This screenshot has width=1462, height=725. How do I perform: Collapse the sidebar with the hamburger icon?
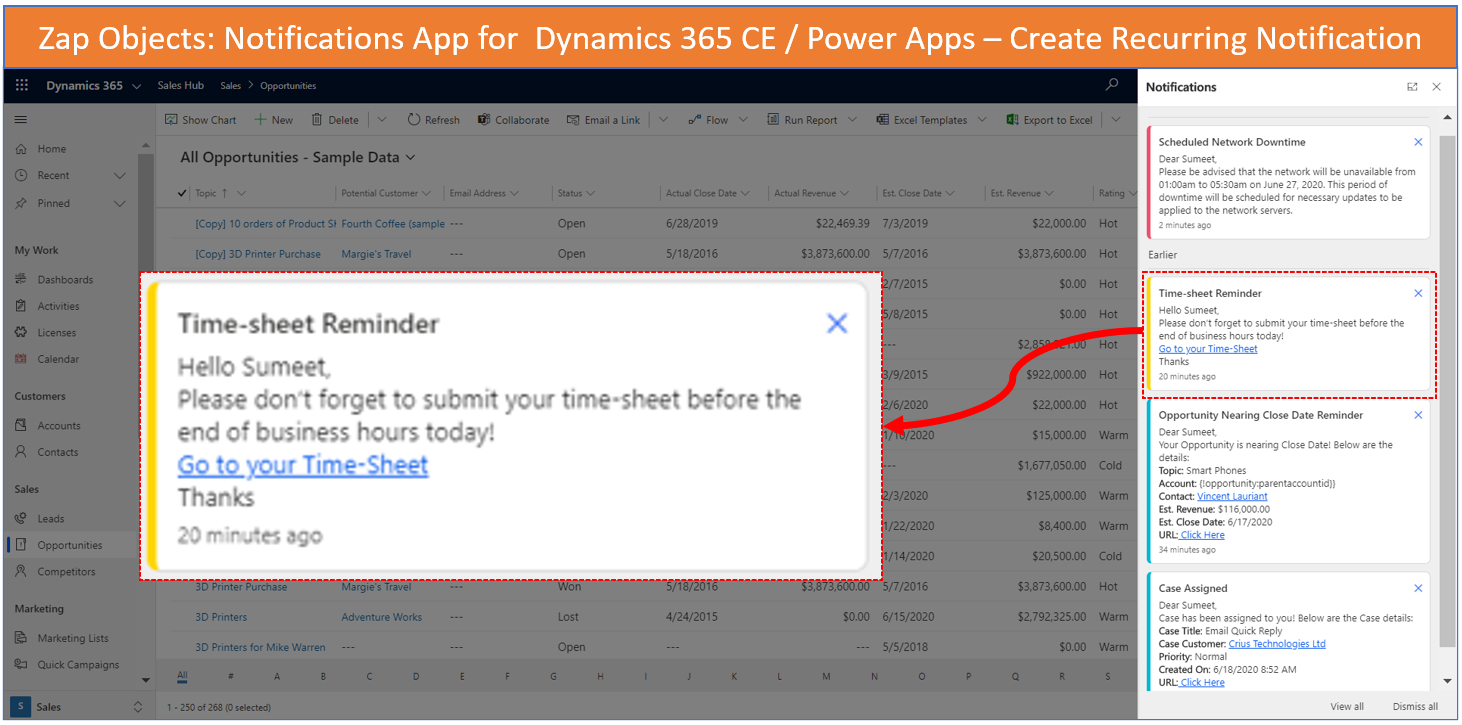[21, 120]
